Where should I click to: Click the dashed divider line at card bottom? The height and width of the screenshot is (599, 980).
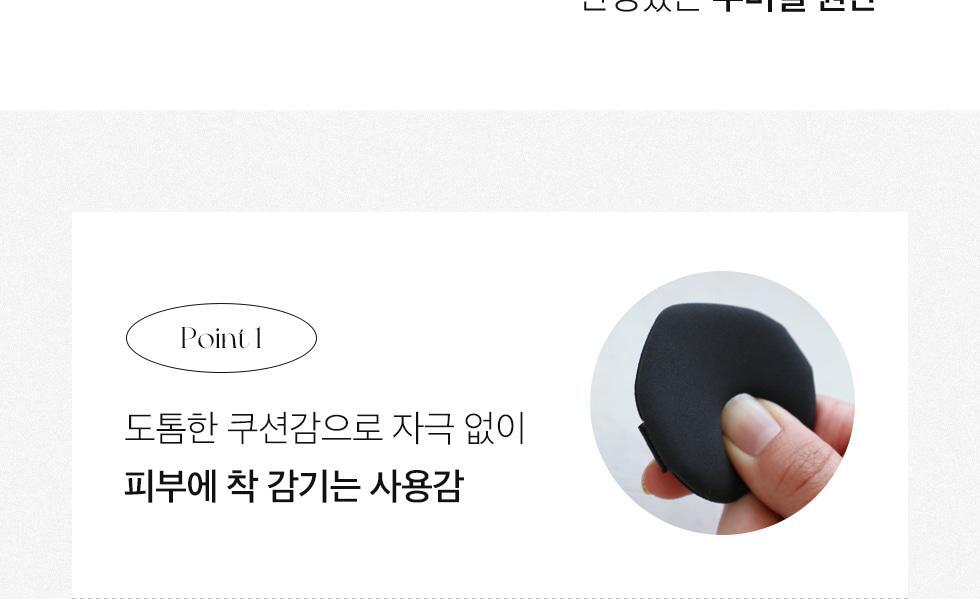point(490,597)
